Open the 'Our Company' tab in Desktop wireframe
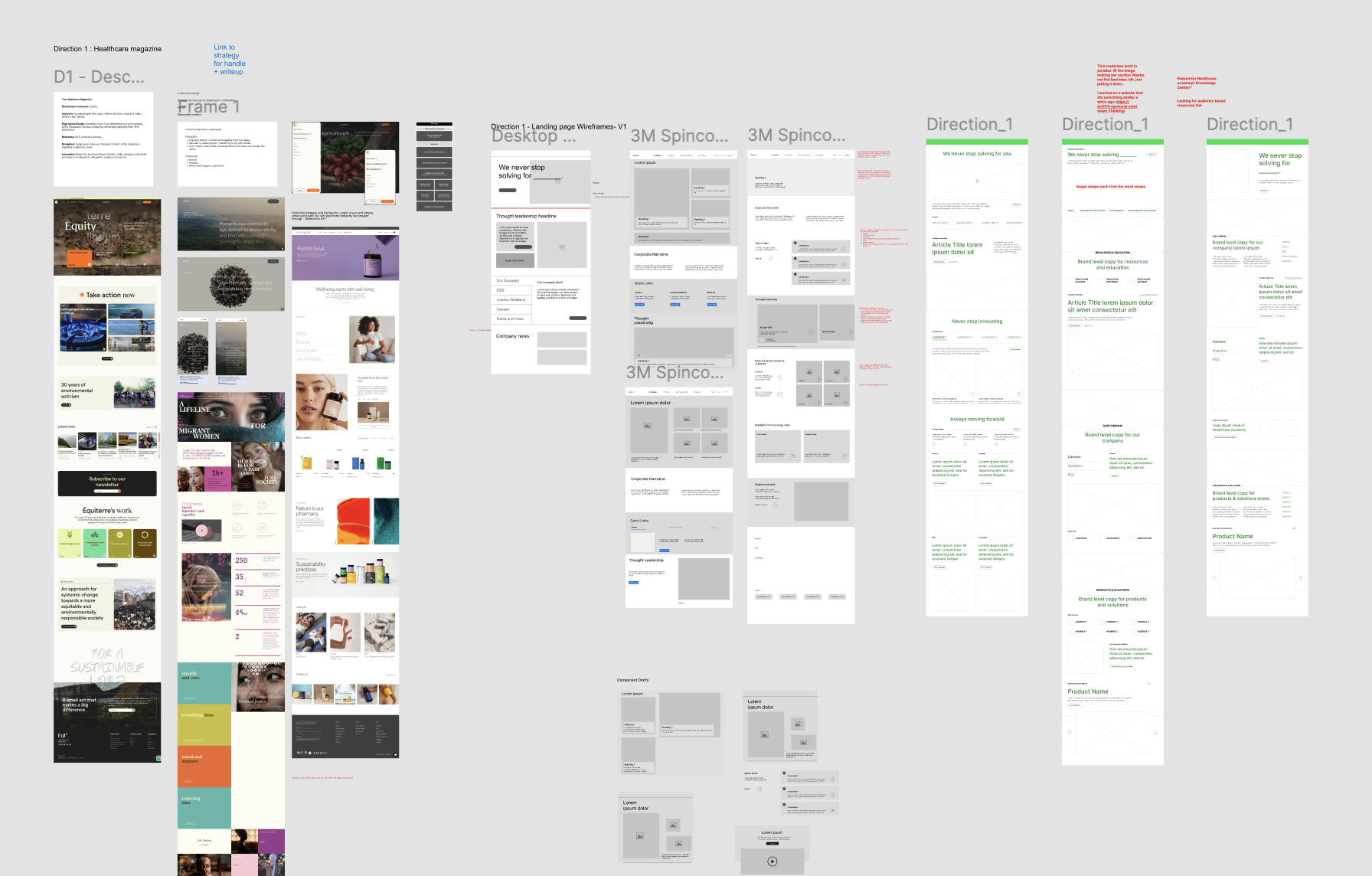The image size is (1372, 876). [511, 280]
